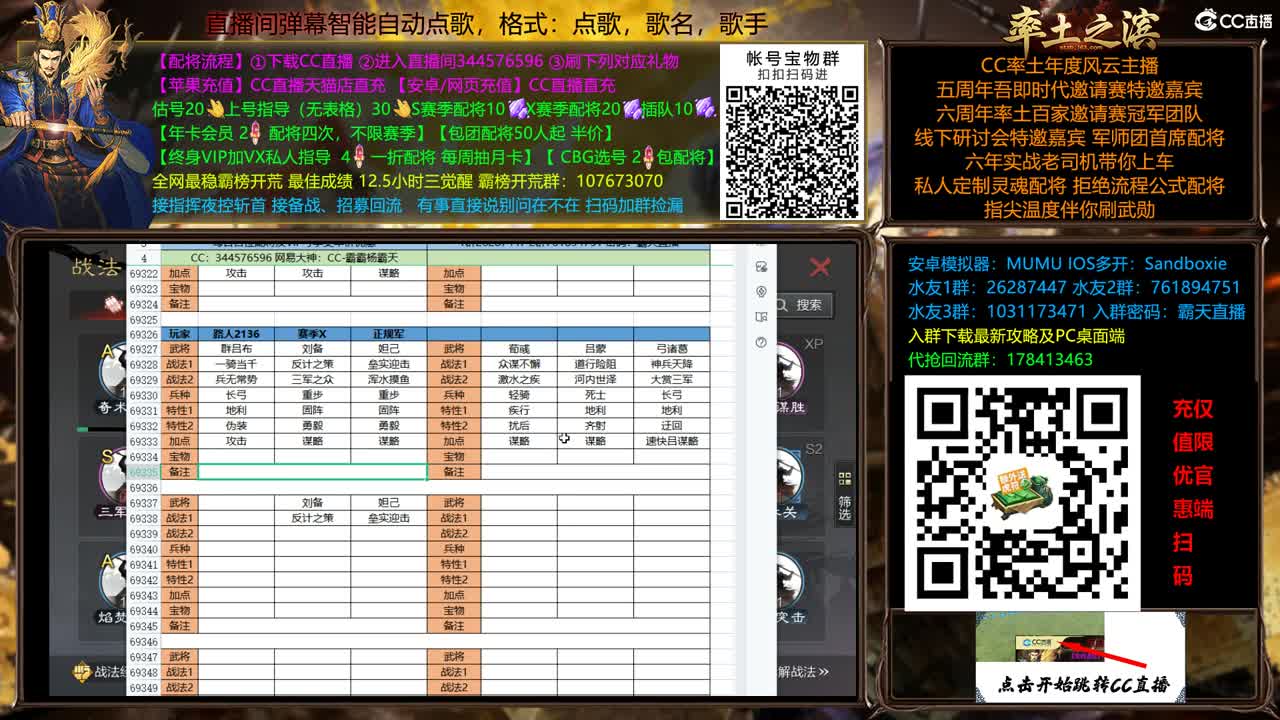Open the help question-mark icon in the sidebar

pyautogui.click(x=759, y=341)
